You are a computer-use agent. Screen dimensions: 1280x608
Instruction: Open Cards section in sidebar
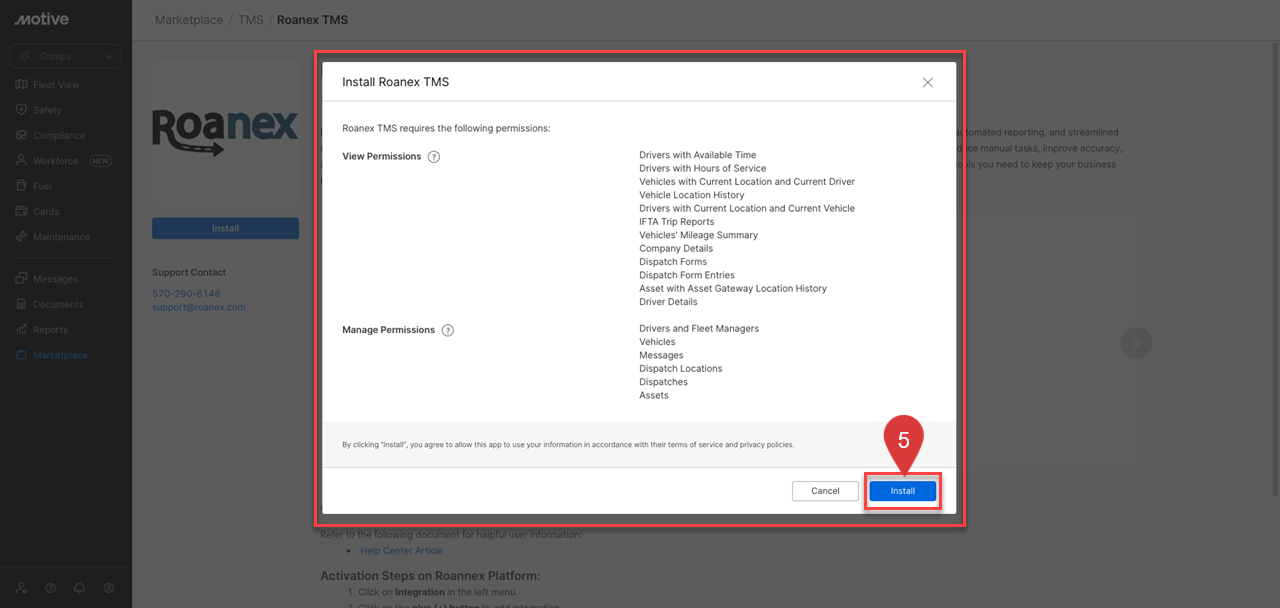click(x=46, y=212)
